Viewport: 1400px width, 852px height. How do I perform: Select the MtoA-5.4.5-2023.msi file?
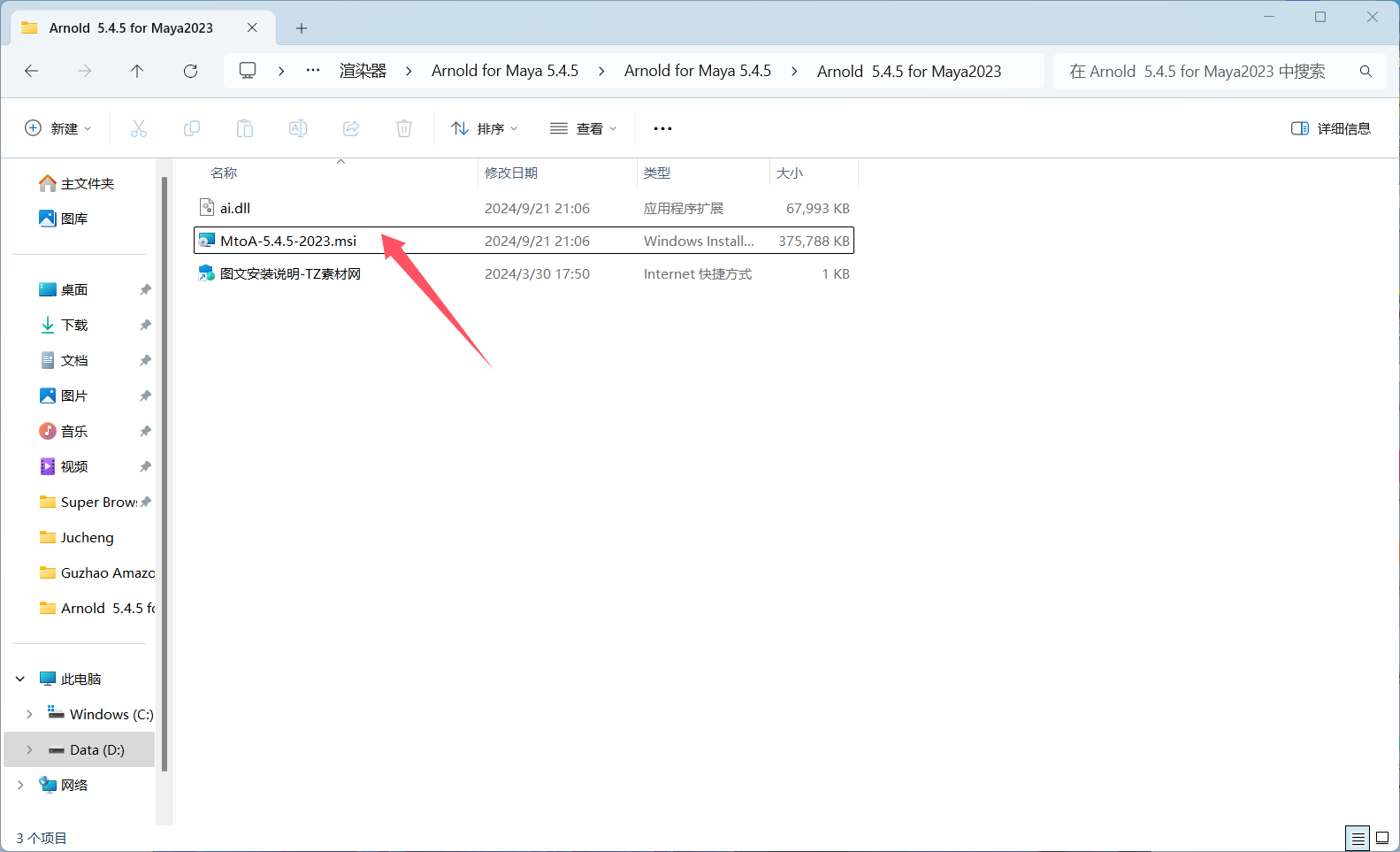tap(288, 241)
